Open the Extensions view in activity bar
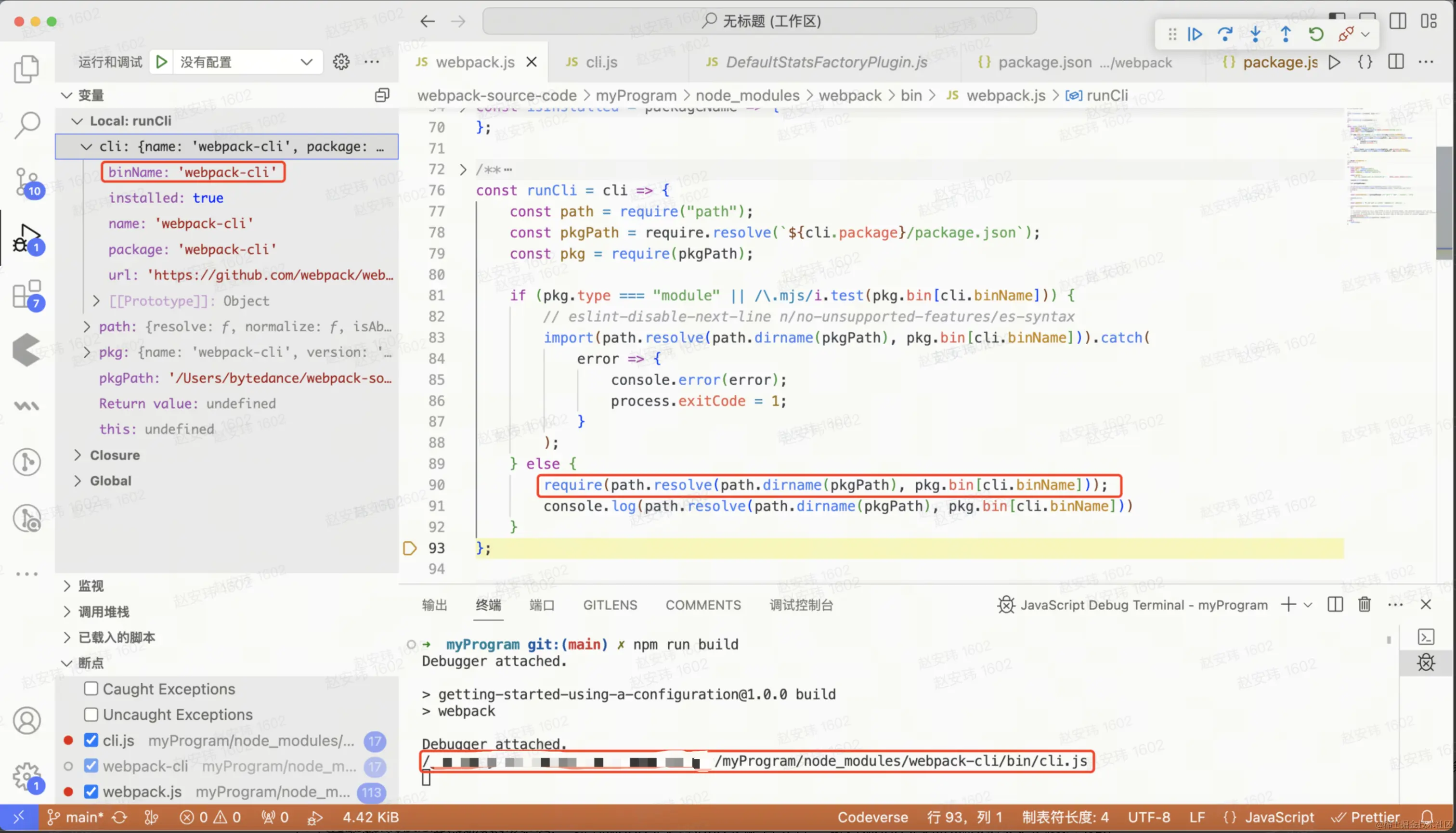 [x=26, y=295]
